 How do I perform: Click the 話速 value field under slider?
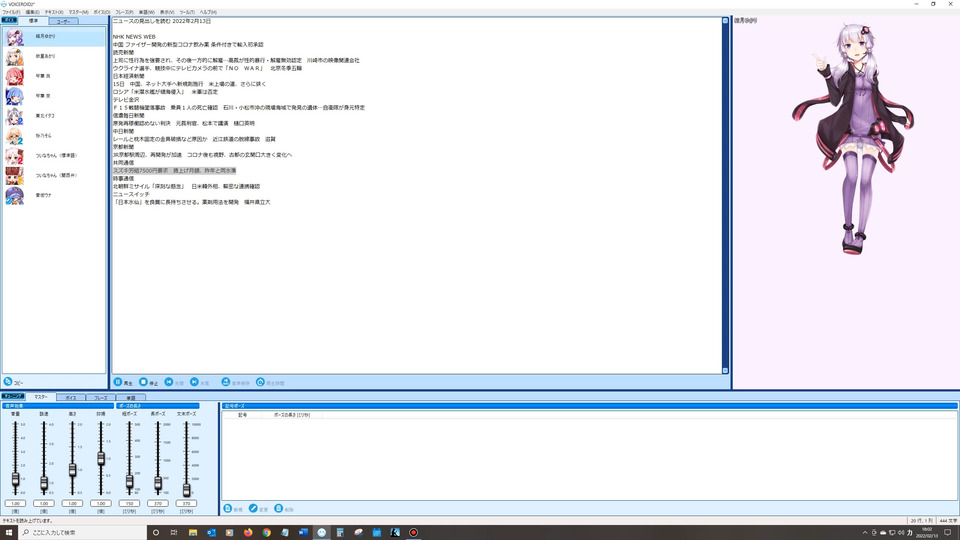point(44,503)
